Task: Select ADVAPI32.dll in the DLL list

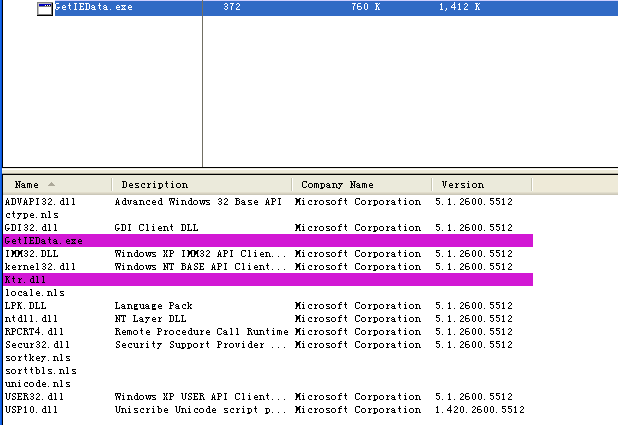Action: pos(40,202)
